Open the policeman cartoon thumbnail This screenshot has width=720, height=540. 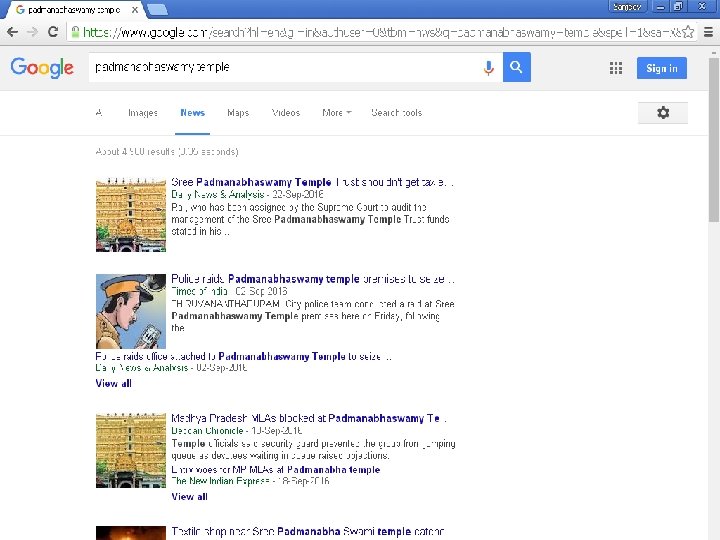pyautogui.click(x=131, y=311)
